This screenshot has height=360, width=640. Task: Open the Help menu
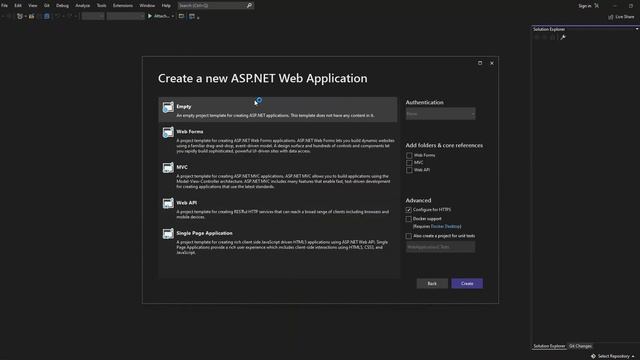[166, 6]
